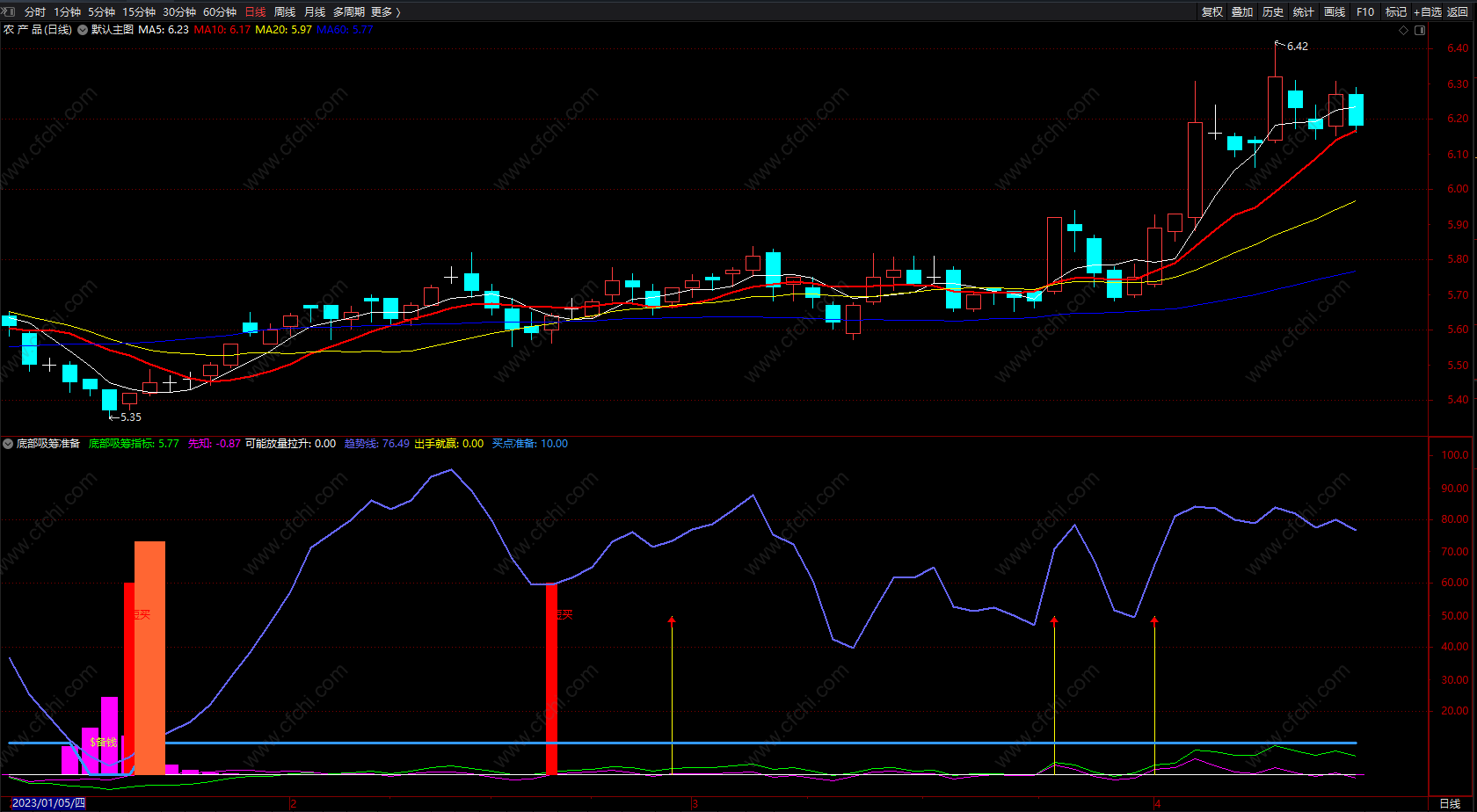Viewport: 1477px width, 812px height.
Task: Click the 历史 history button
Action: pyautogui.click(x=1273, y=11)
